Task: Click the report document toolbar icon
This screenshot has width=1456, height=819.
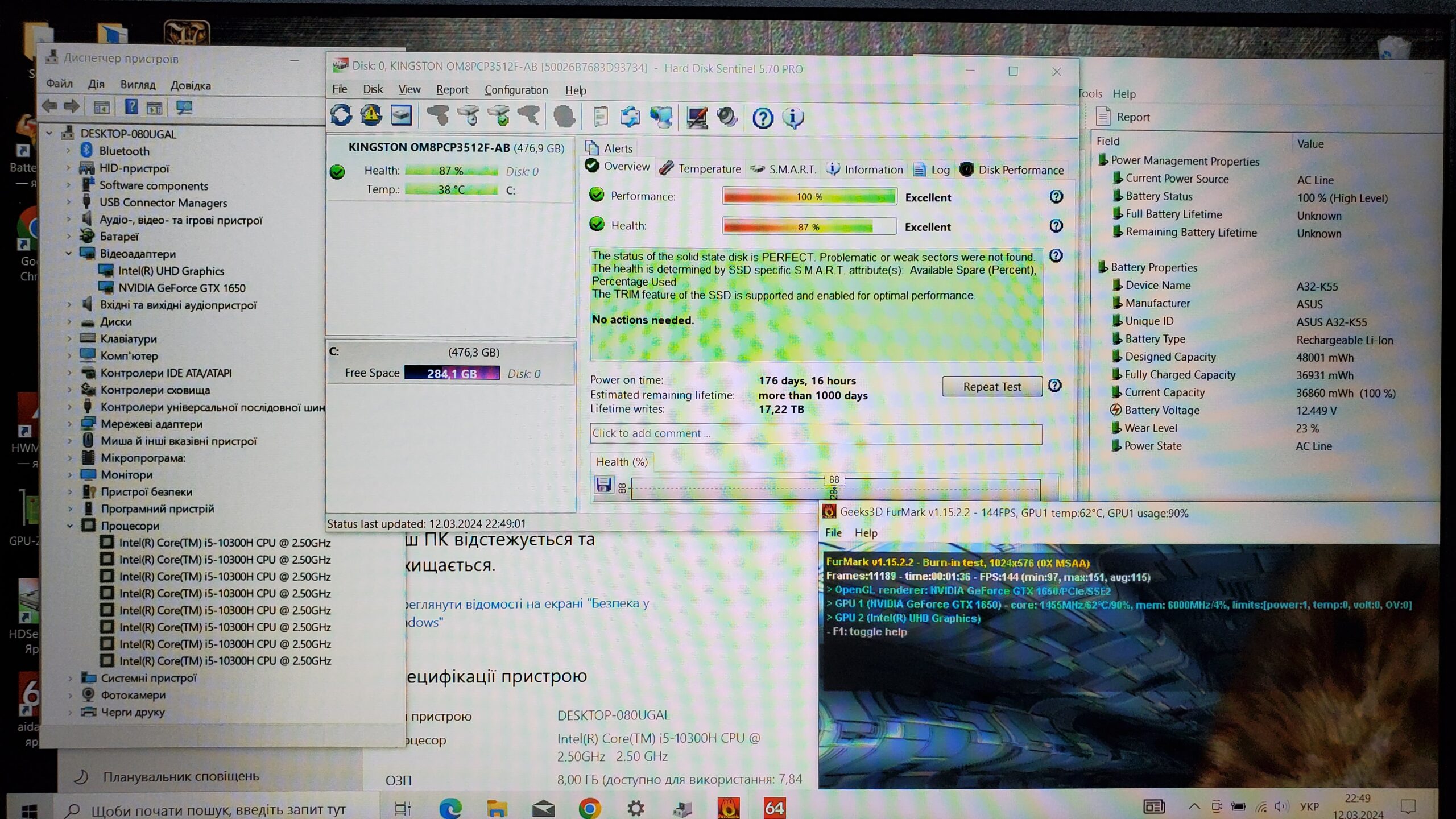Action: click(x=601, y=117)
